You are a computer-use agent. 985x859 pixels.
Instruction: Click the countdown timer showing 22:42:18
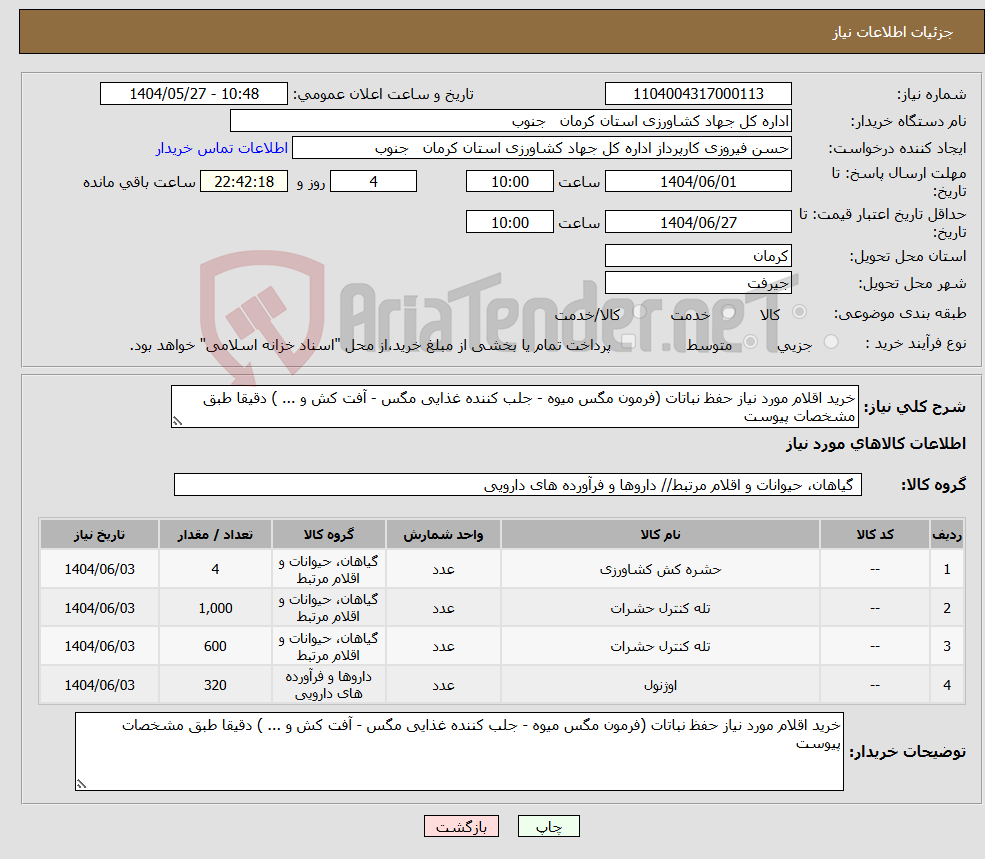[244, 181]
